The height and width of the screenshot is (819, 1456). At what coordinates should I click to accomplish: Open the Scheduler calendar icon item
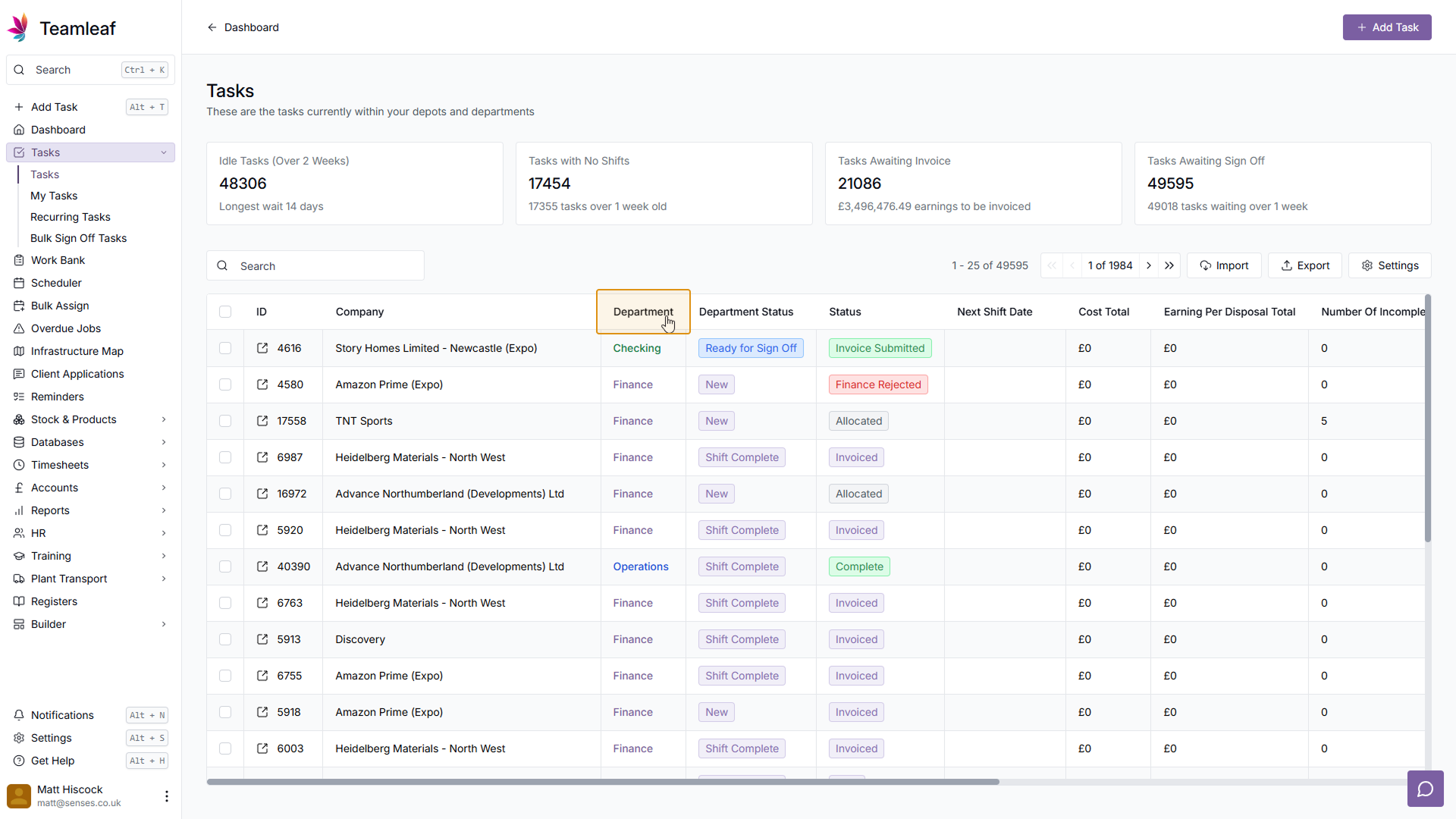coord(56,283)
